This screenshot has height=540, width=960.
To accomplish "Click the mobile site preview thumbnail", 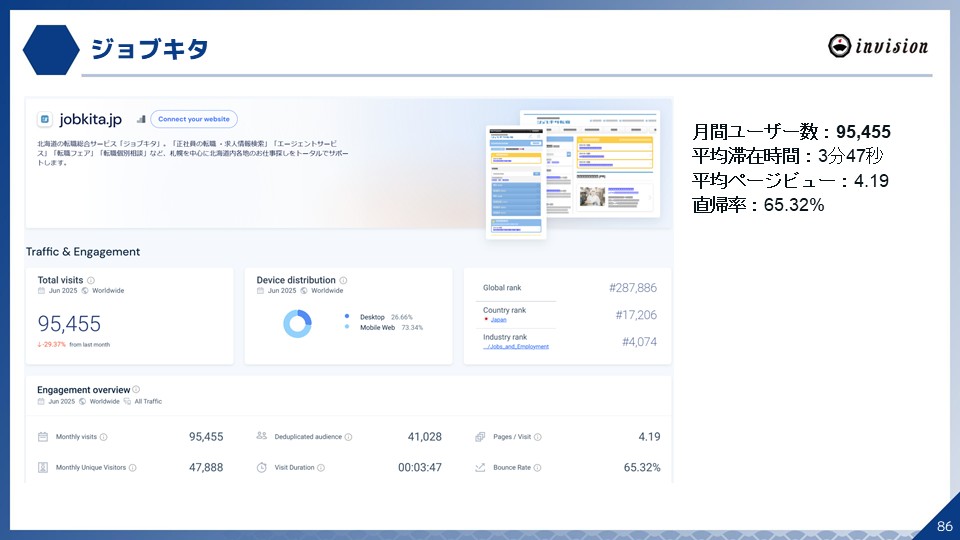I will point(516,182).
